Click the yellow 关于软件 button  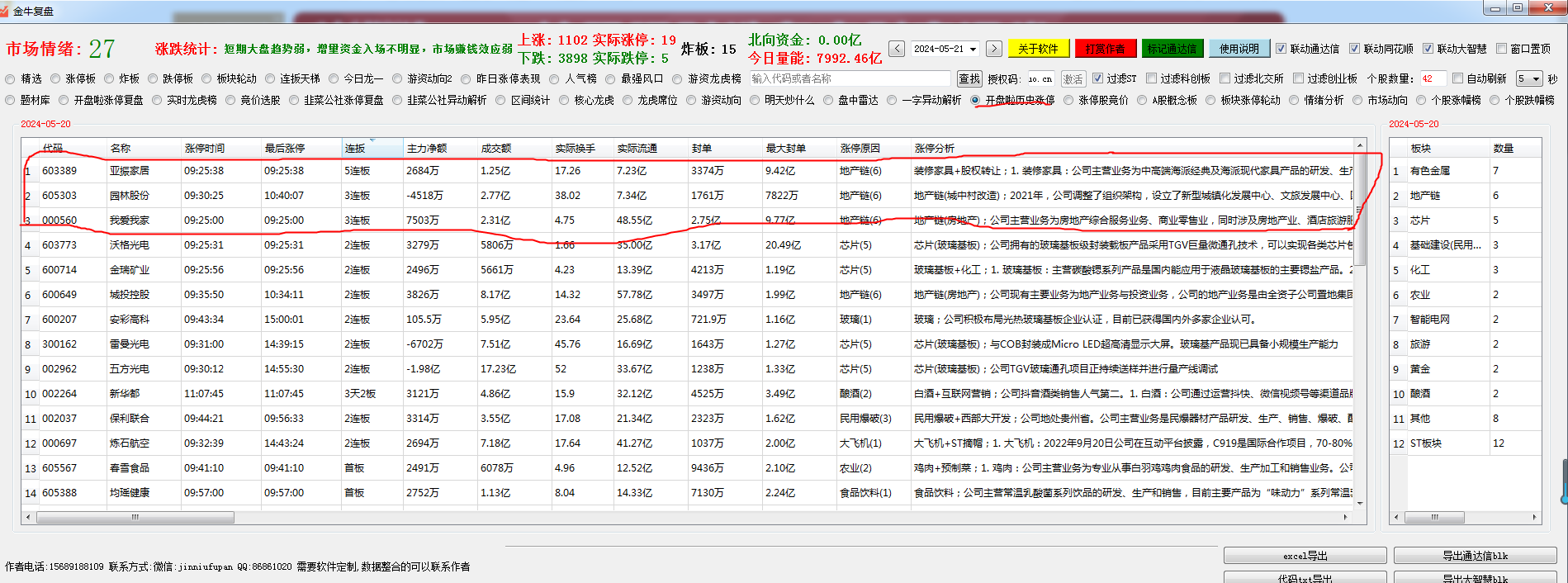[1037, 49]
